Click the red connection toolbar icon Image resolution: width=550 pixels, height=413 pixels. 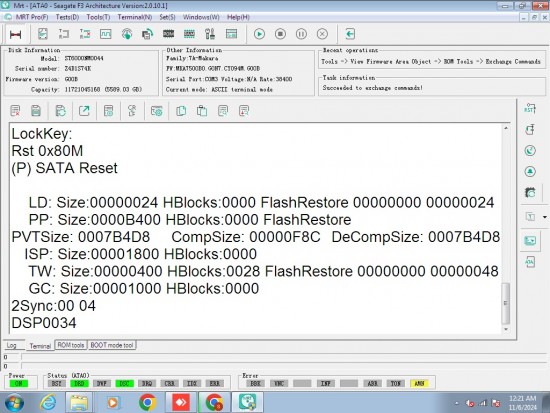(15, 34)
